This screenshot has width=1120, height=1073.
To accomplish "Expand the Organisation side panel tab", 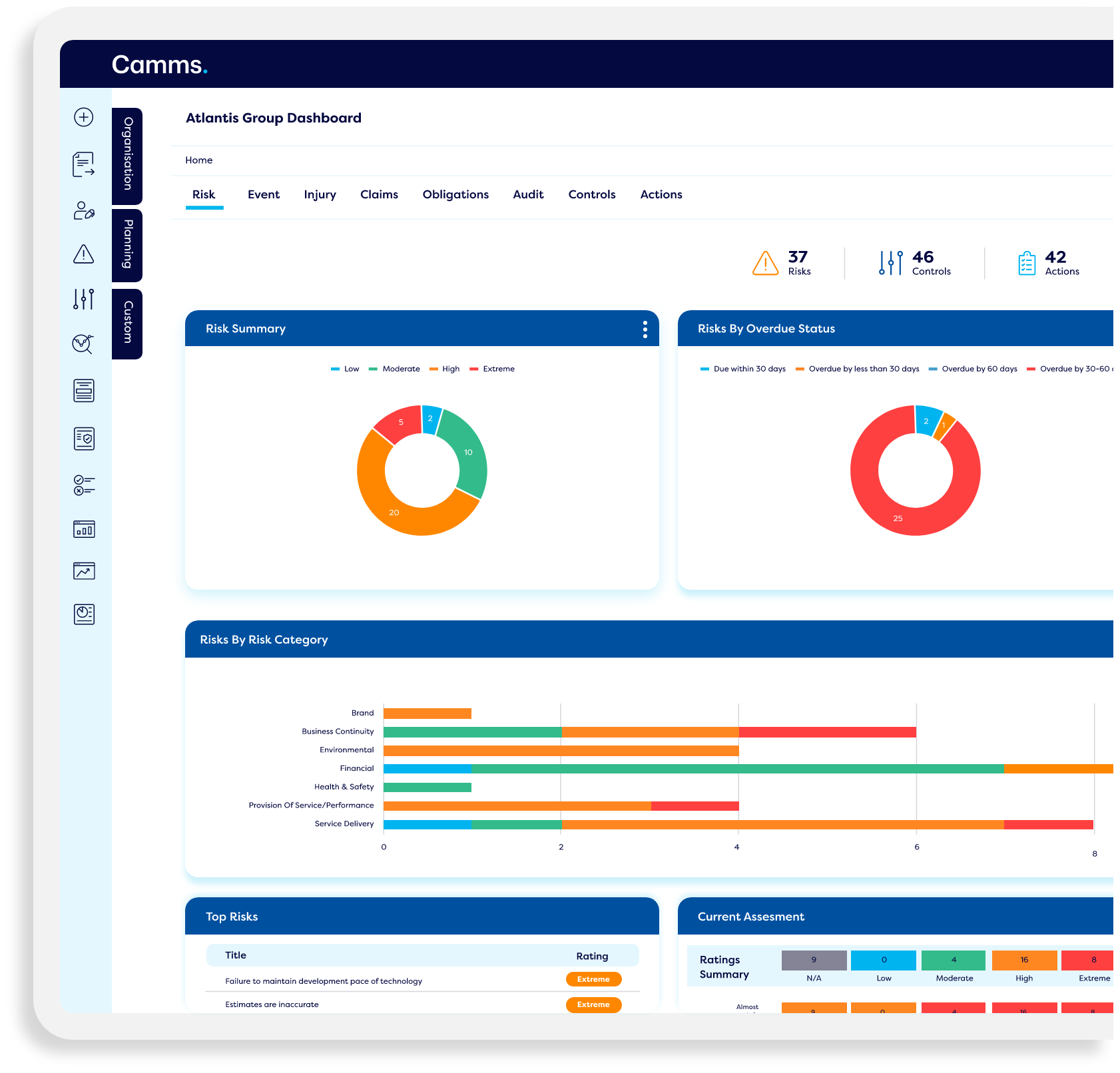I will click(127, 156).
